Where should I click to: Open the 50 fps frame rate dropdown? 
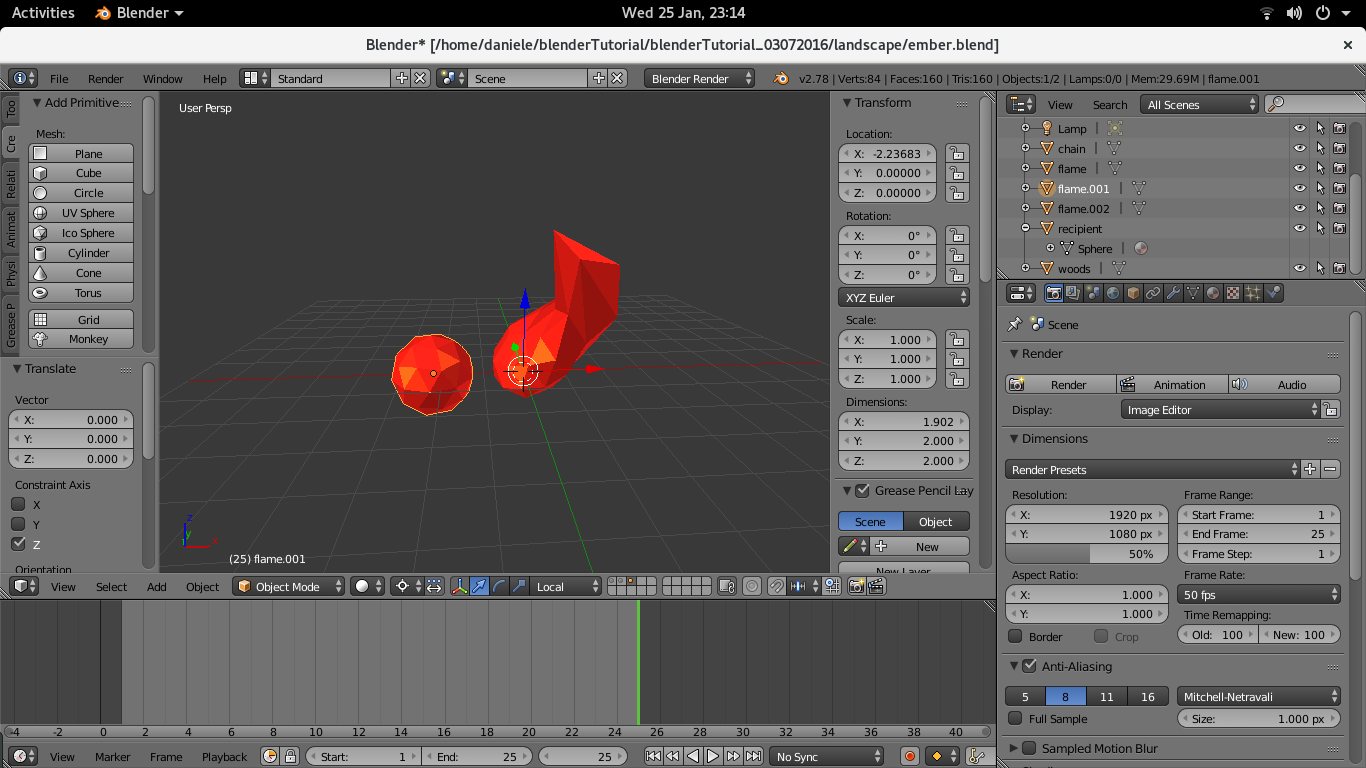click(x=1259, y=594)
